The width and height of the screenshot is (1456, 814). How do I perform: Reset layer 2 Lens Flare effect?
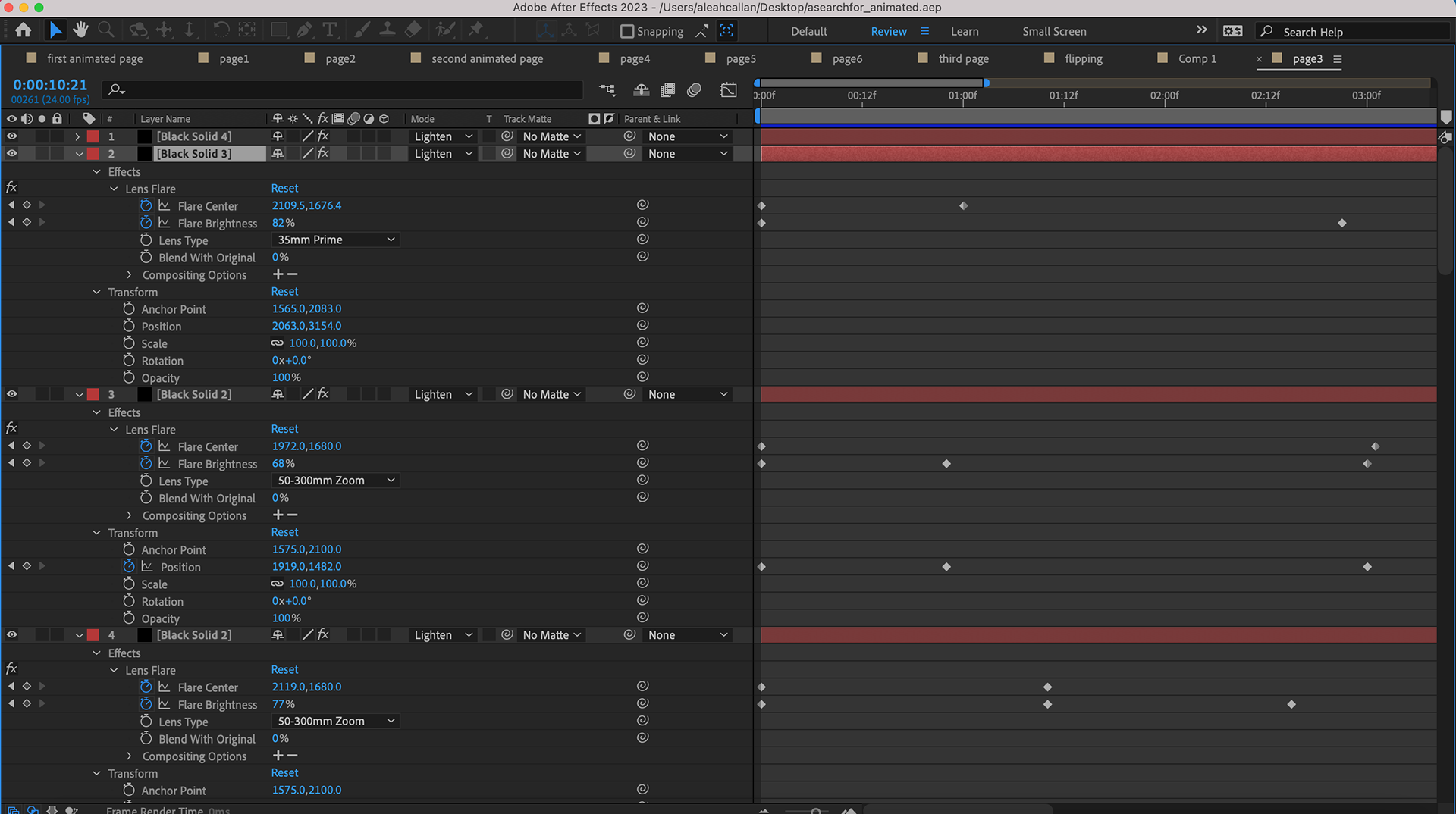point(284,188)
